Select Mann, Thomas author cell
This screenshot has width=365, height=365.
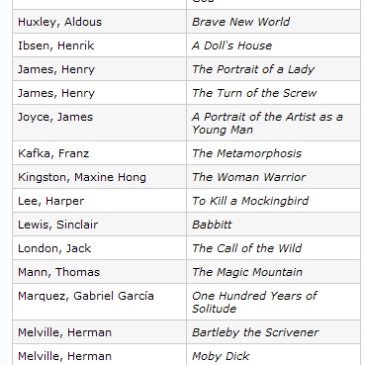[99, 272]
